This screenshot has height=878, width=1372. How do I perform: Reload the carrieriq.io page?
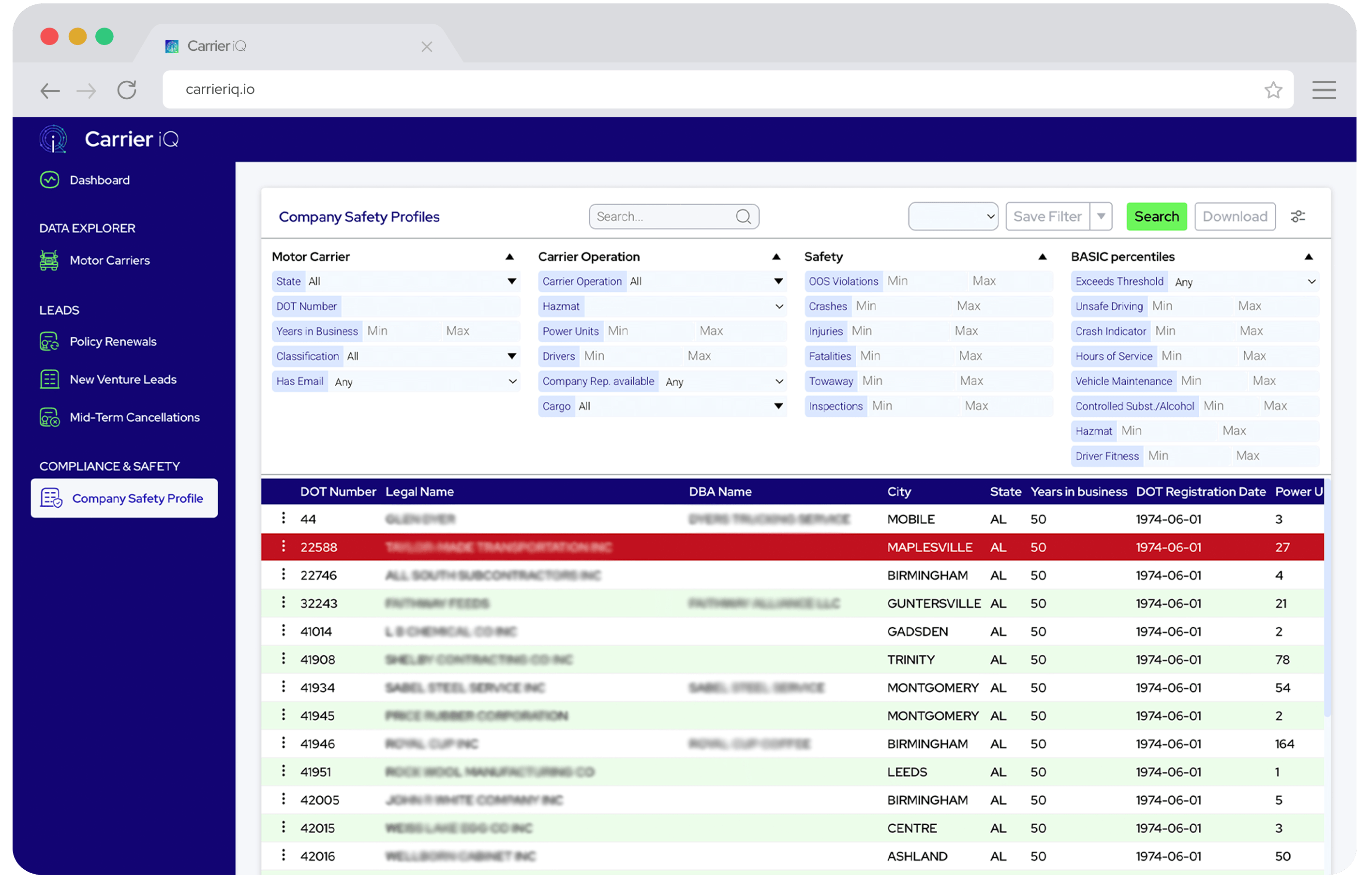coord(126,90)
